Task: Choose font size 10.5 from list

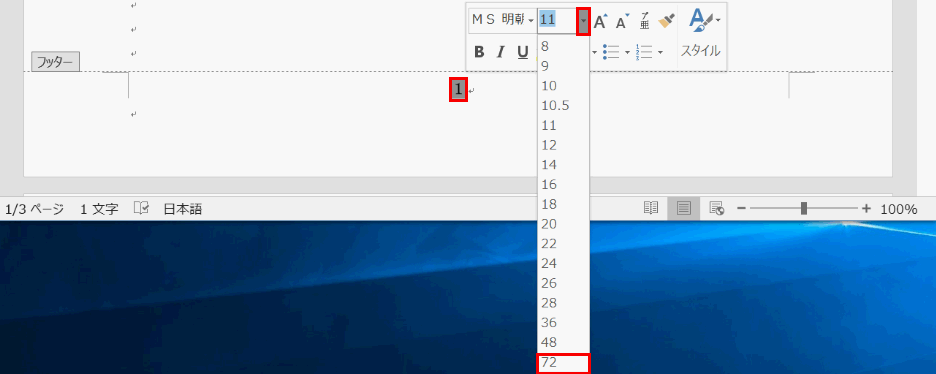Action: pos(563,106)
